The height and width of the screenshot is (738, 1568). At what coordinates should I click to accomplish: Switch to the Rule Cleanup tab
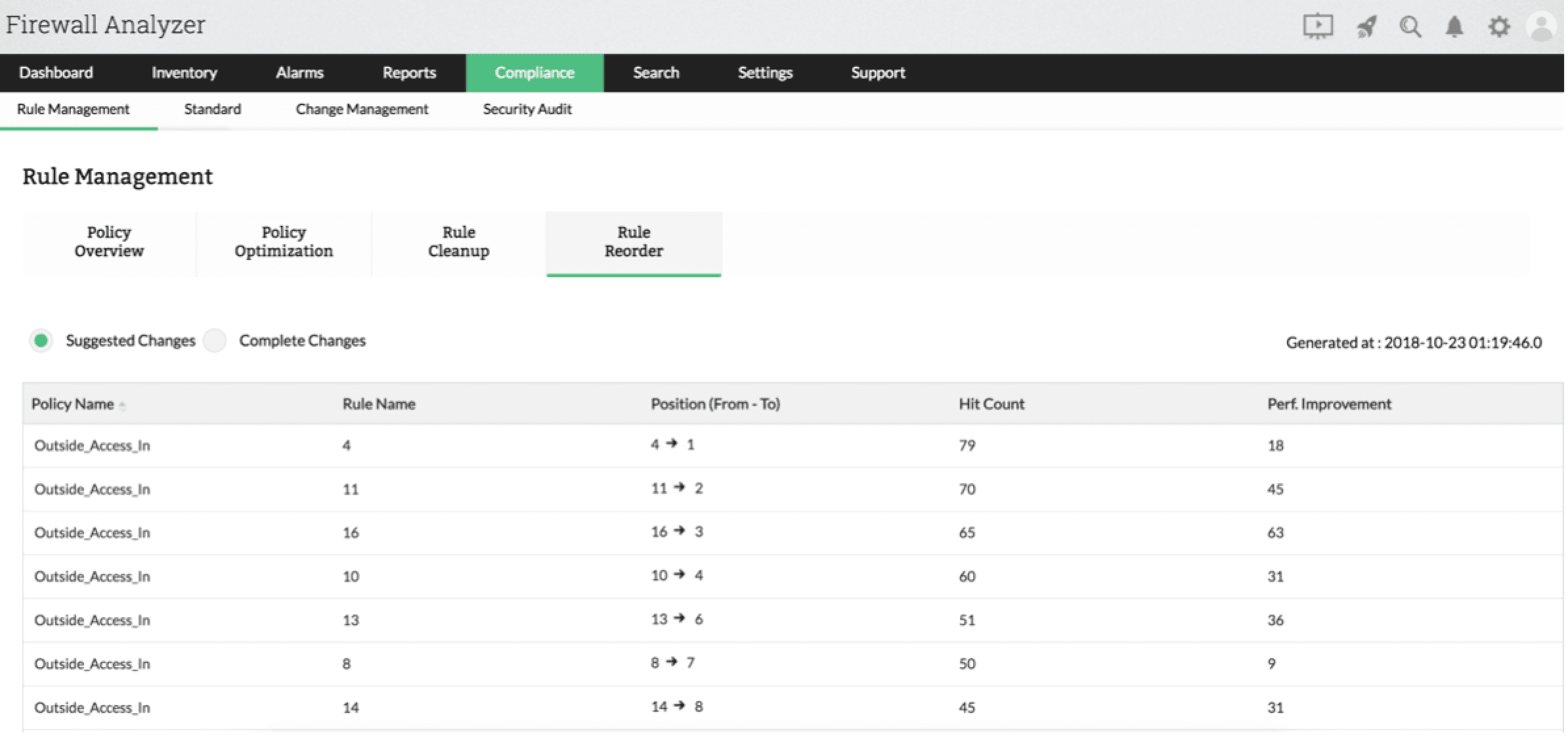(x=458, y=242)
